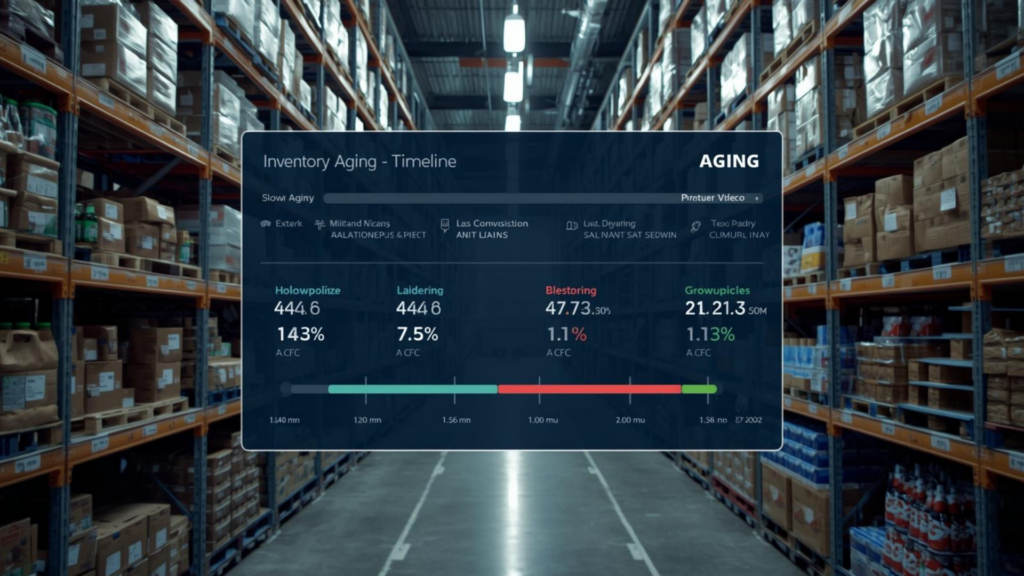Click the E7 2002 timeline label
Viewport: 1024px width, 576px height.
(x=748, y=420)
